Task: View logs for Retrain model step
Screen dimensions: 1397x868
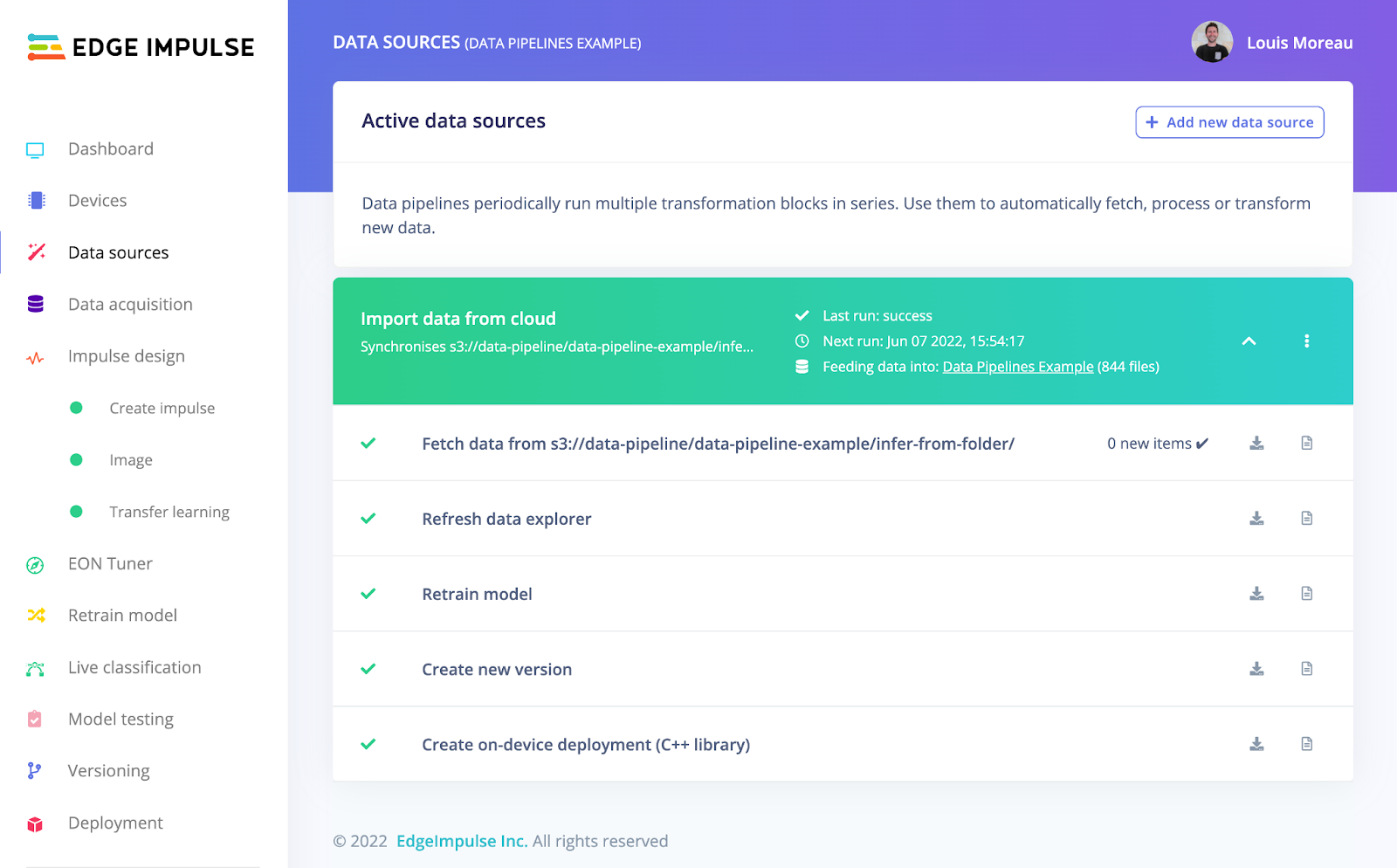Action: [x=1307, y=593]
